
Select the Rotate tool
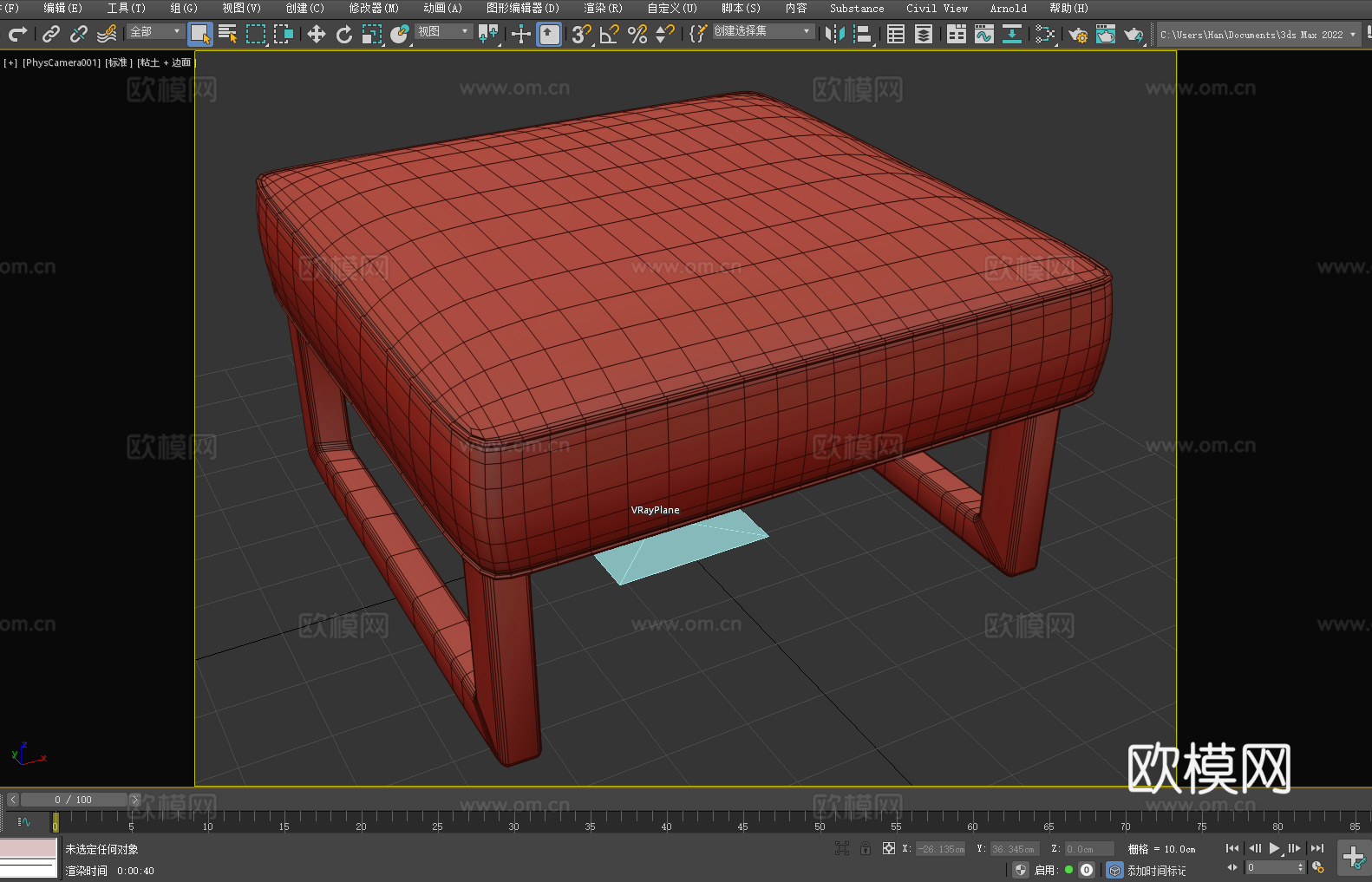[344, 34]
